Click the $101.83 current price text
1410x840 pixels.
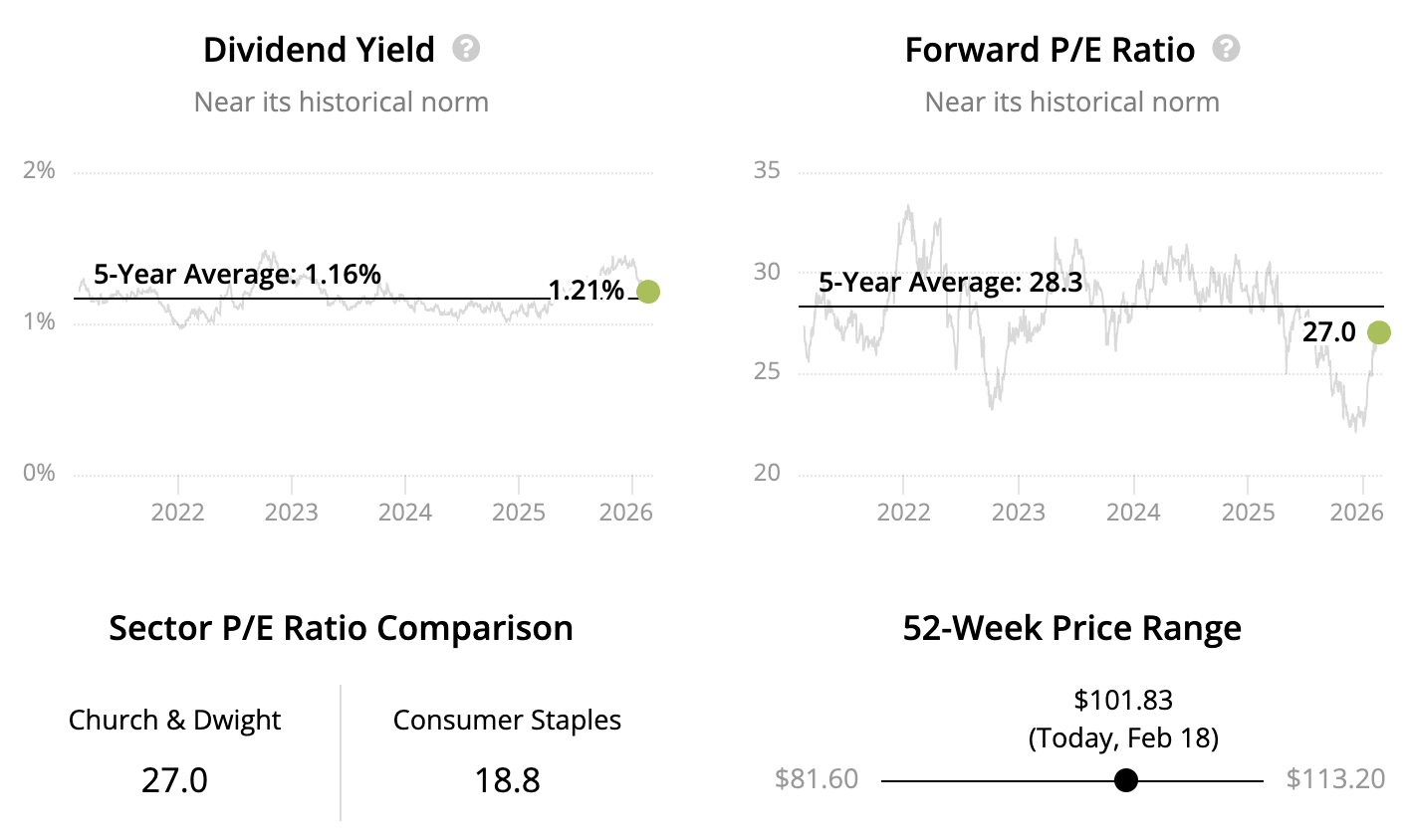pyautogui.click(x=1123, y=701)
